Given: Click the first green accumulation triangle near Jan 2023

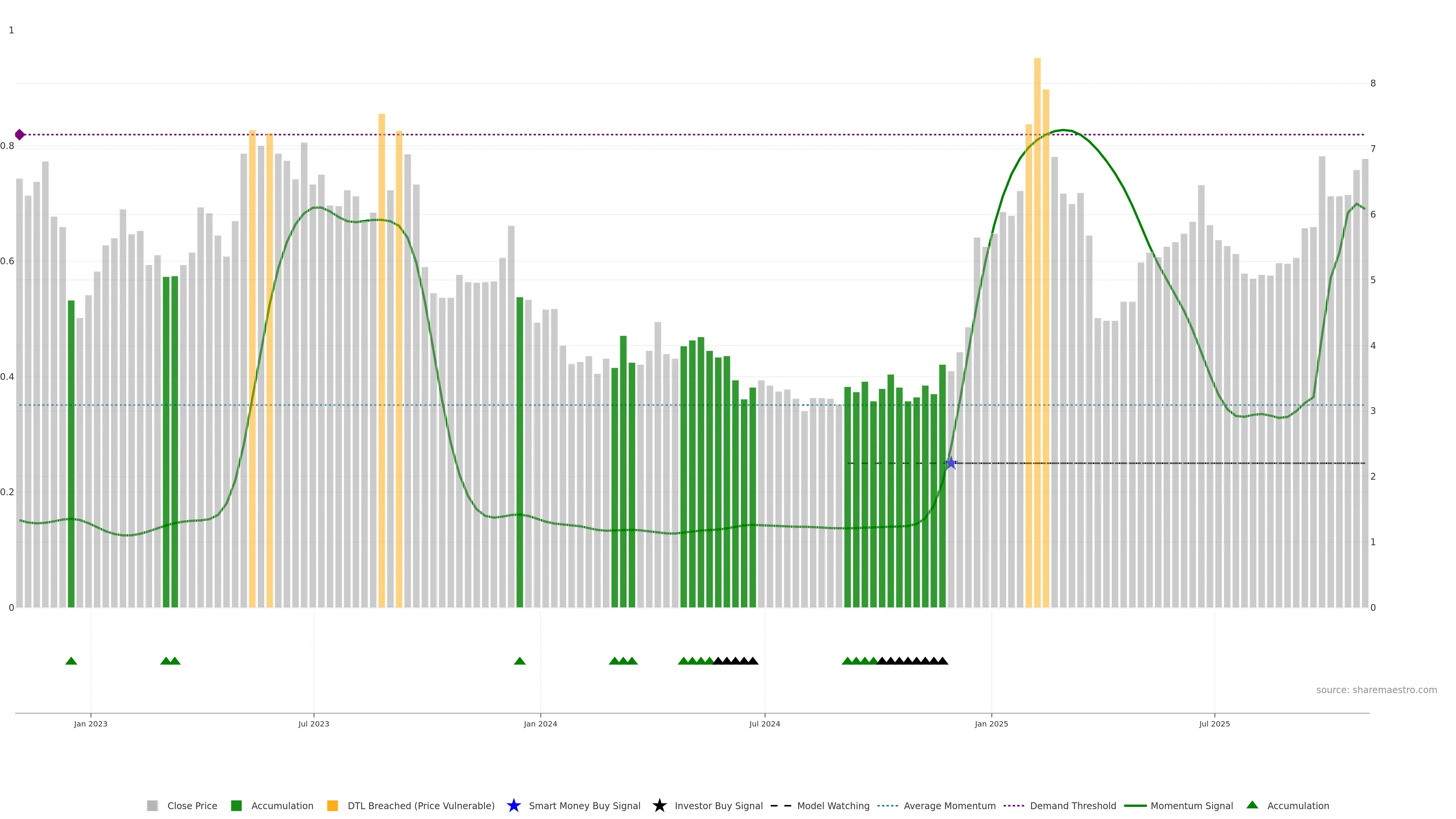Looking at the screenshot, I should pos(71,661).
